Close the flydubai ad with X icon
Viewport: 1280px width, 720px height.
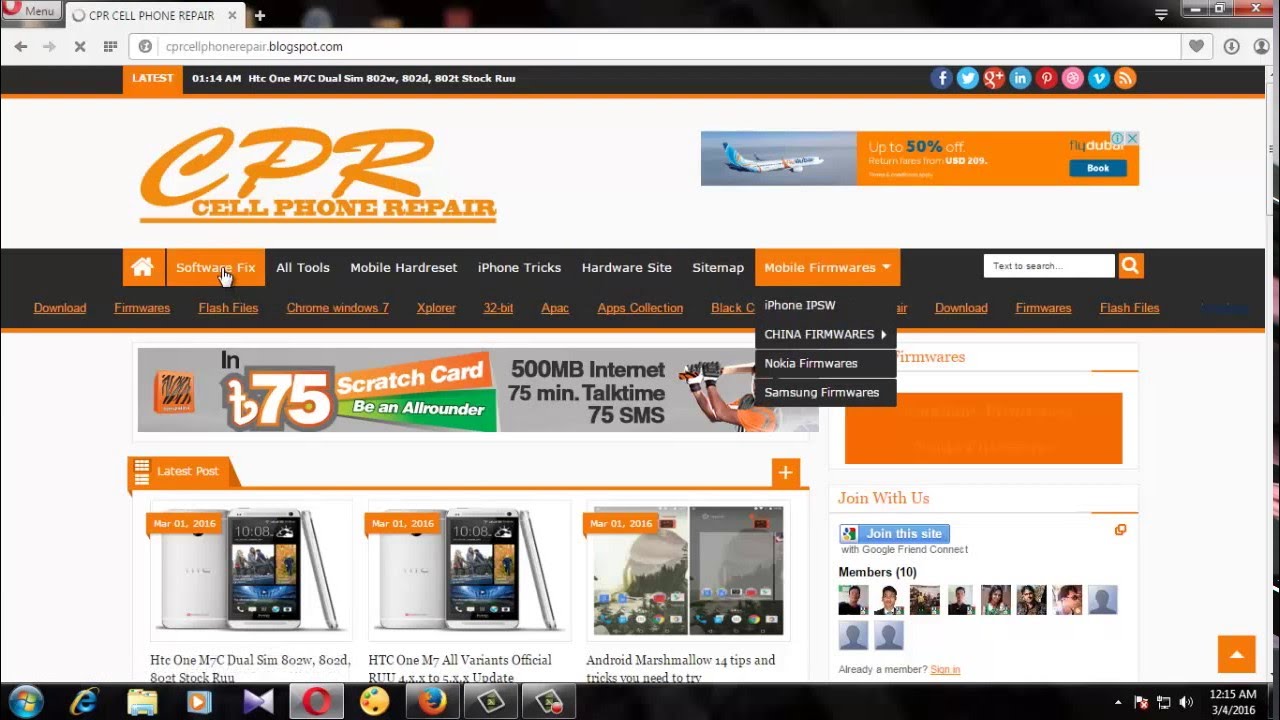pos(1132,138)
